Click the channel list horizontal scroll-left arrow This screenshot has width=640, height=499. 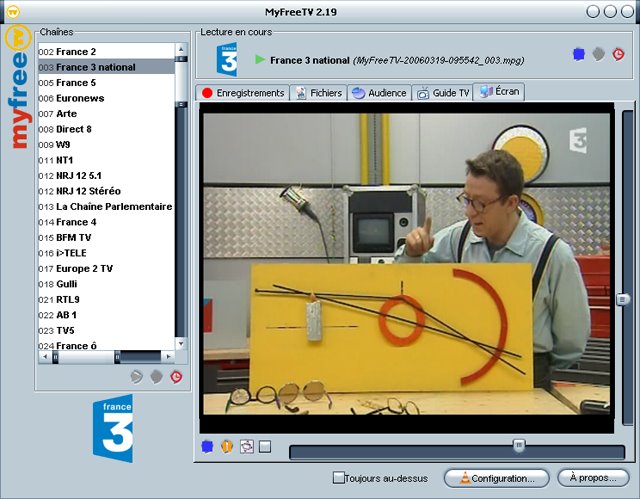coord(44,357)
